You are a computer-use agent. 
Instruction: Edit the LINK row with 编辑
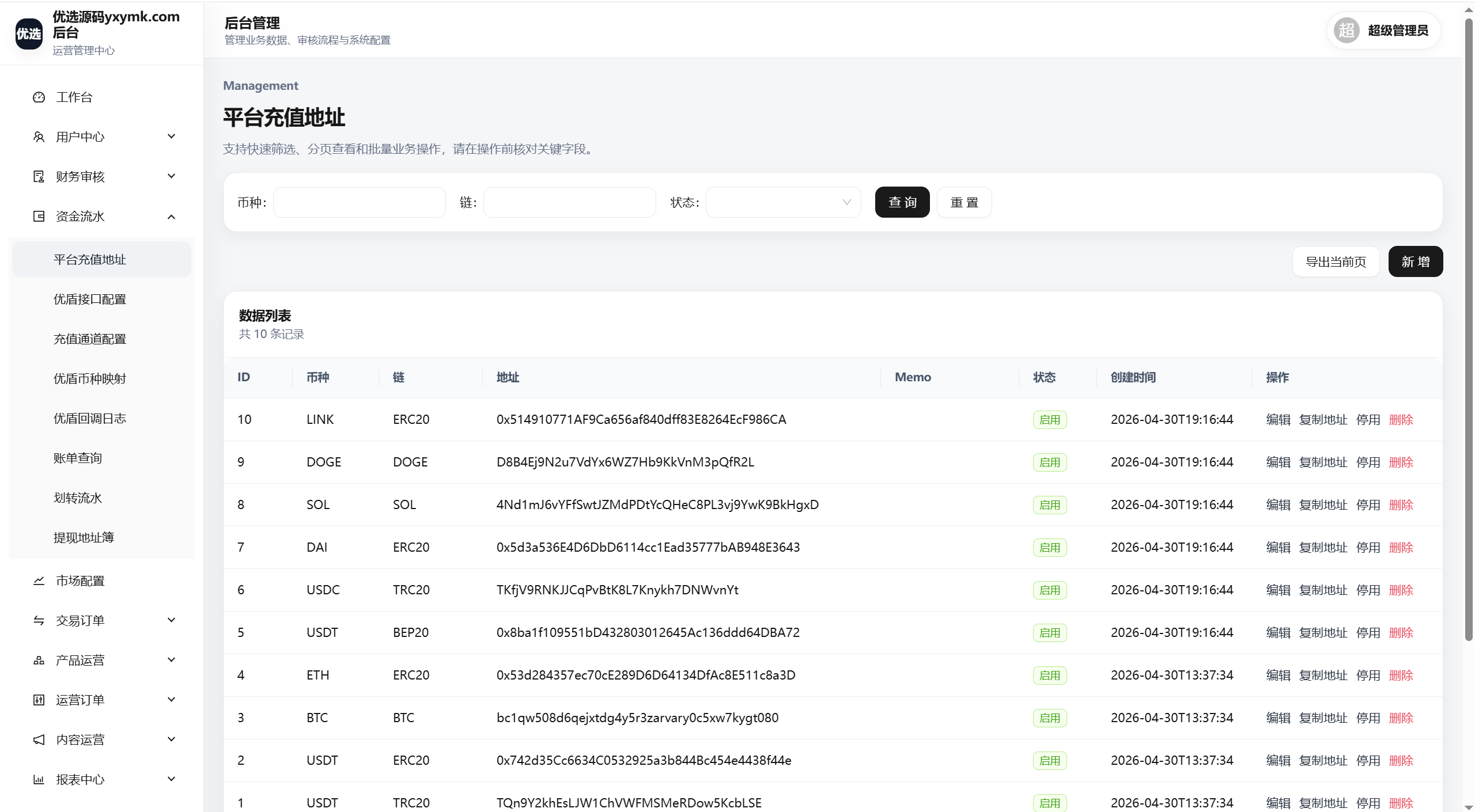(x=1278, y=420)
